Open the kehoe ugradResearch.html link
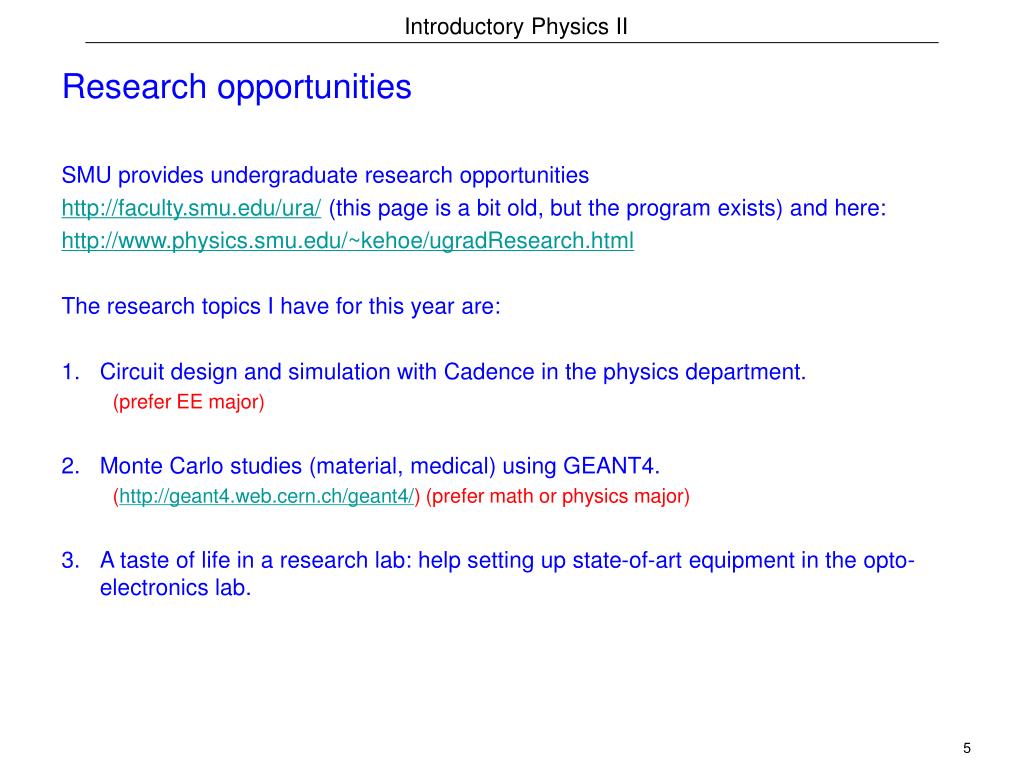Image resolution: width=1024 pixels, height=768 pixels. pyautogui.click(x=347, y=241)
